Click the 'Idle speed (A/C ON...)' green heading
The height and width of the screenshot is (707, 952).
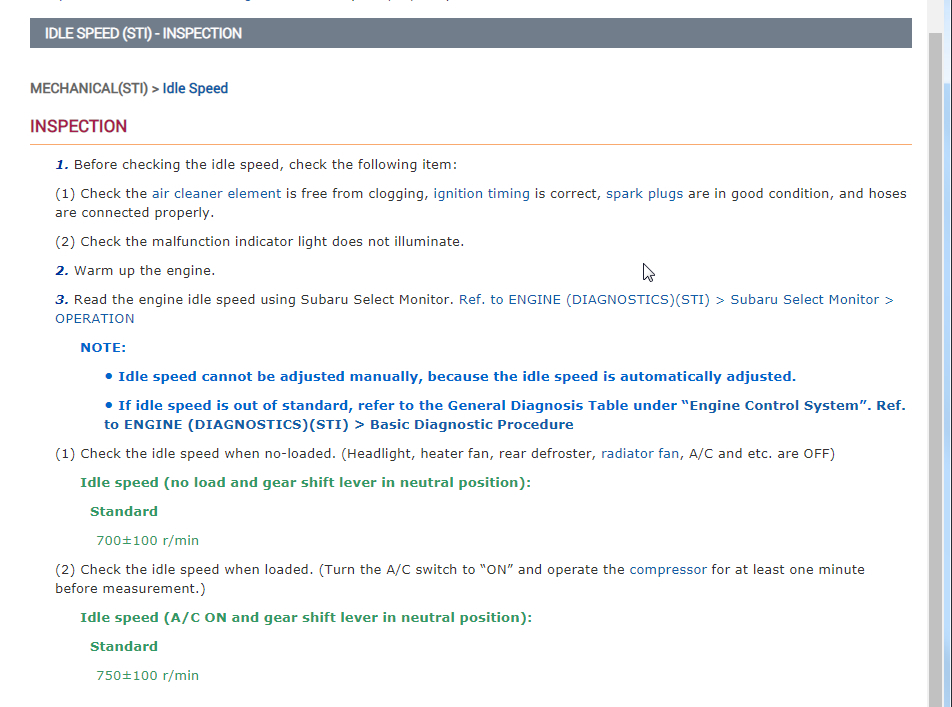pyautogui.click(x=305, y=617)
